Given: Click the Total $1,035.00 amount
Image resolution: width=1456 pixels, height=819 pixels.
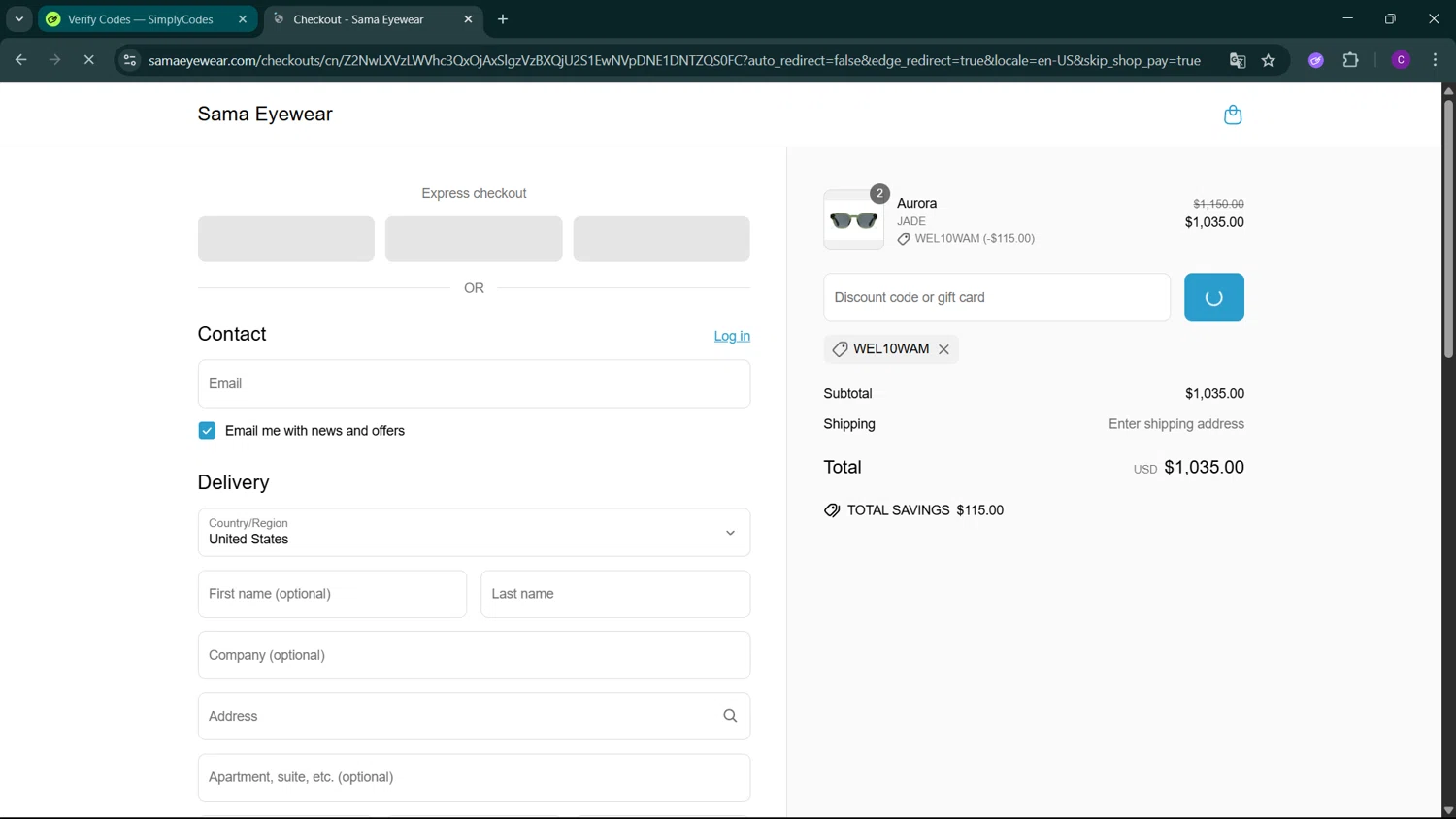Looking at the screenshot, I should pyautogui.click(x=1204, y=467).
